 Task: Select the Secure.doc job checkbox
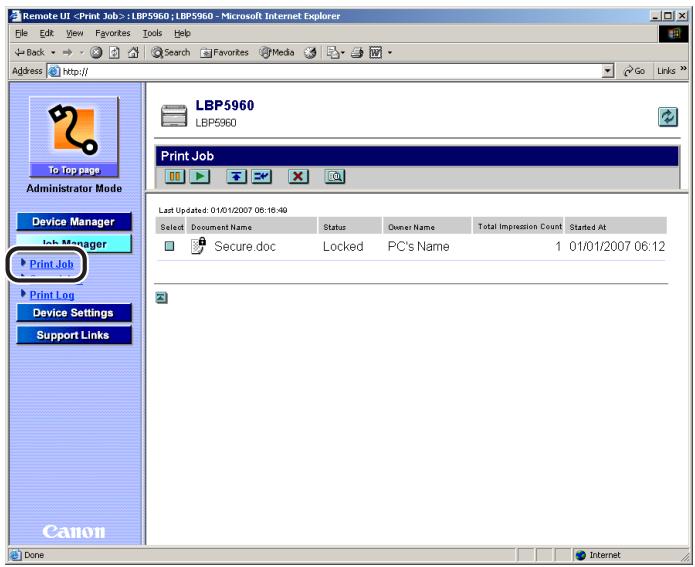click(169, 246)
